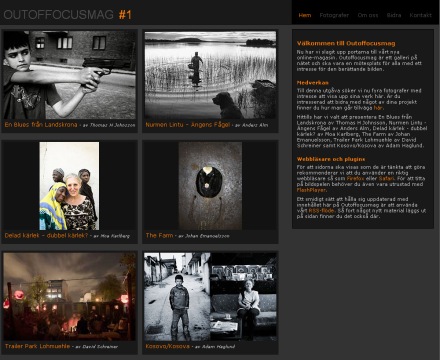The width and height of the screenshot is (440, 360).
Task: Open Kosovo/Kosova title link
Action: (x=167, y=346)
